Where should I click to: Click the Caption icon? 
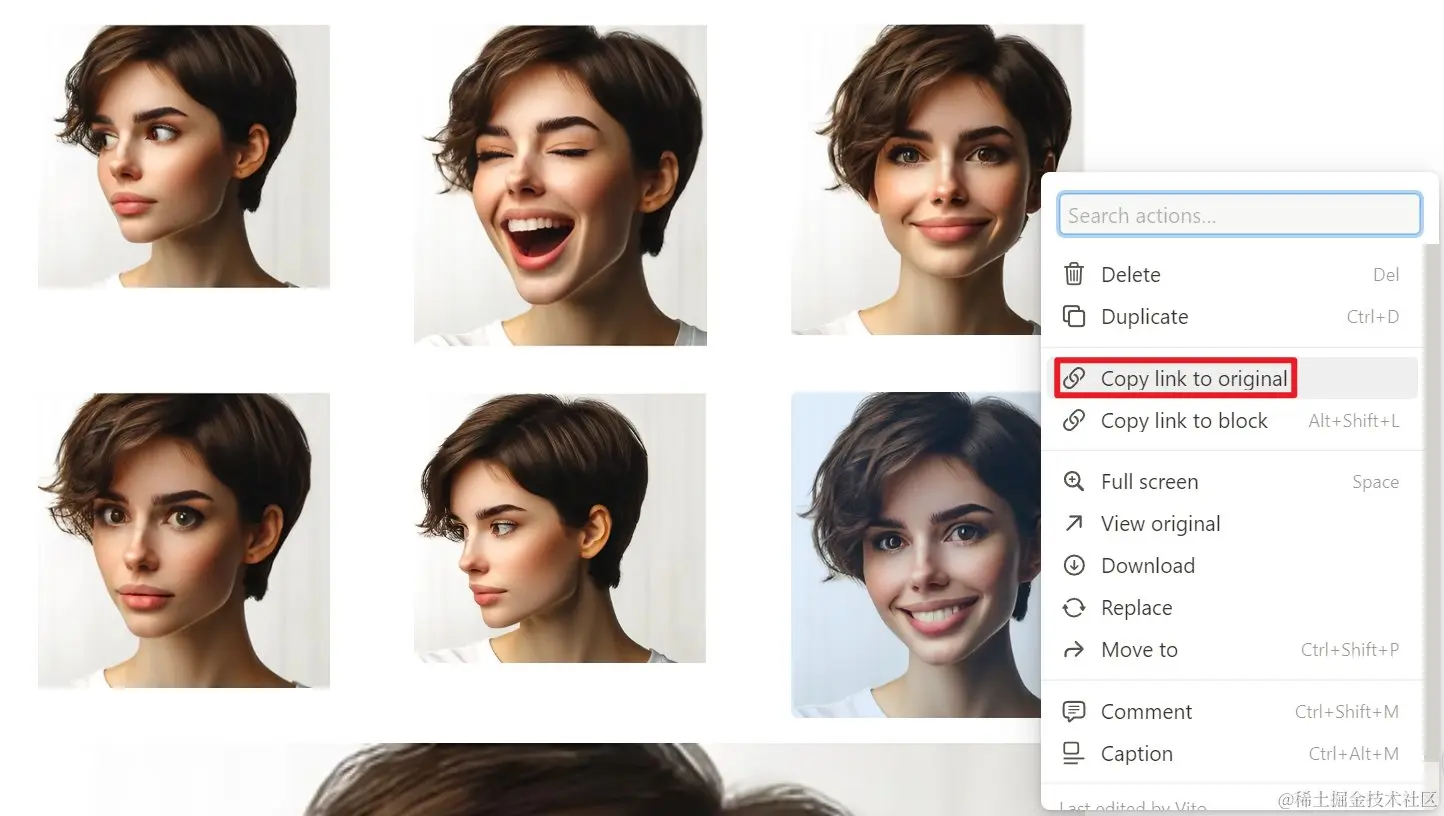click(x=1074, y=753)
